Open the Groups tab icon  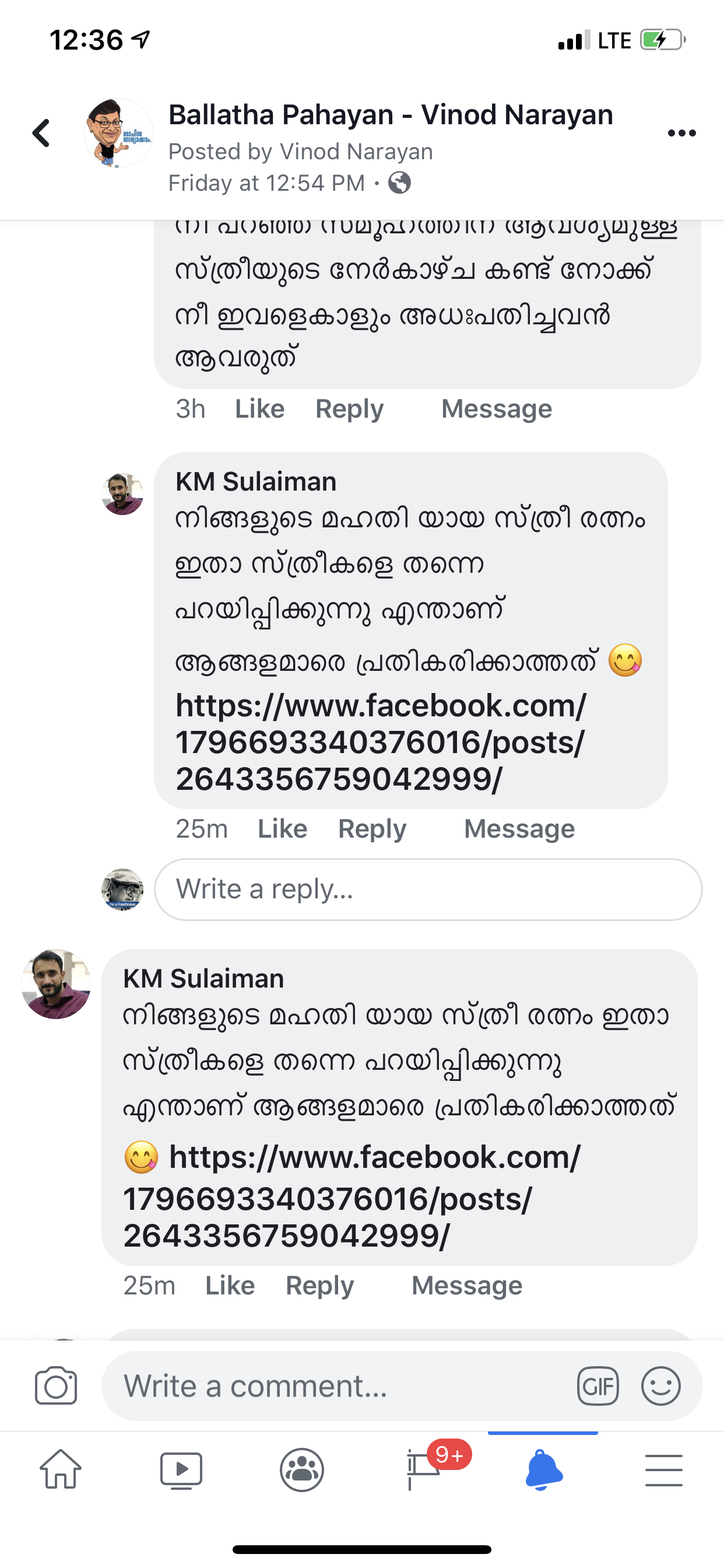click(x=302, y=1469)
